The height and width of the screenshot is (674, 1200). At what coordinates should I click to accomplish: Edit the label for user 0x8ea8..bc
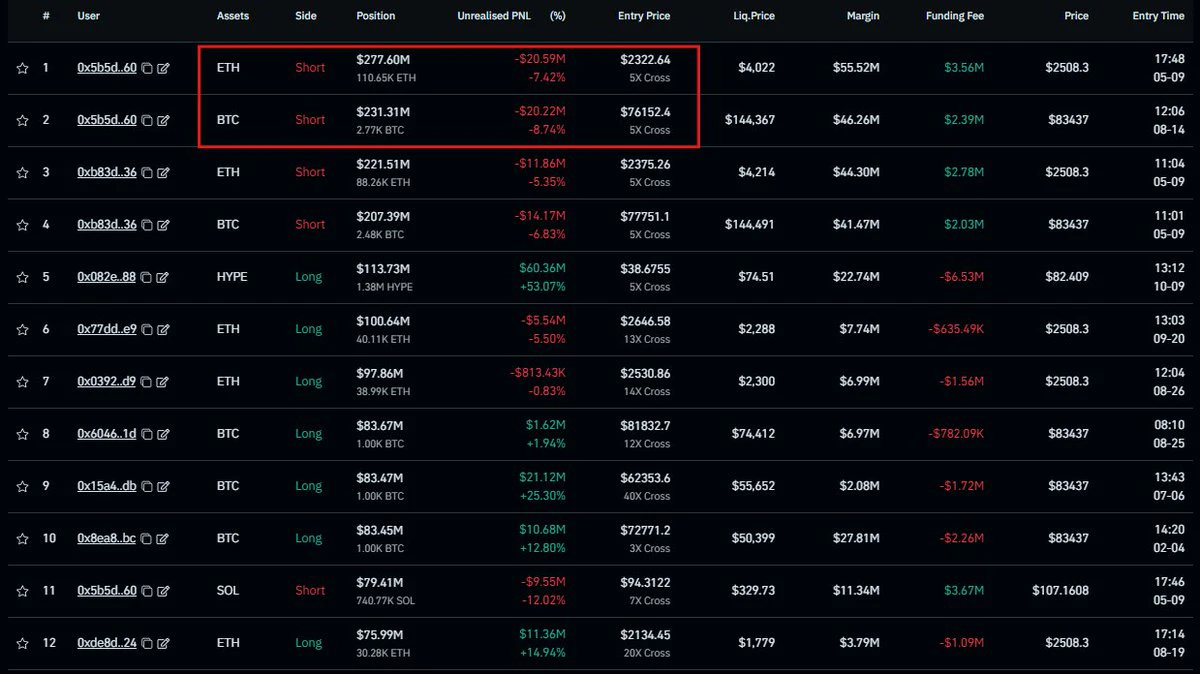pyautogui.click(x=163, y=539)
